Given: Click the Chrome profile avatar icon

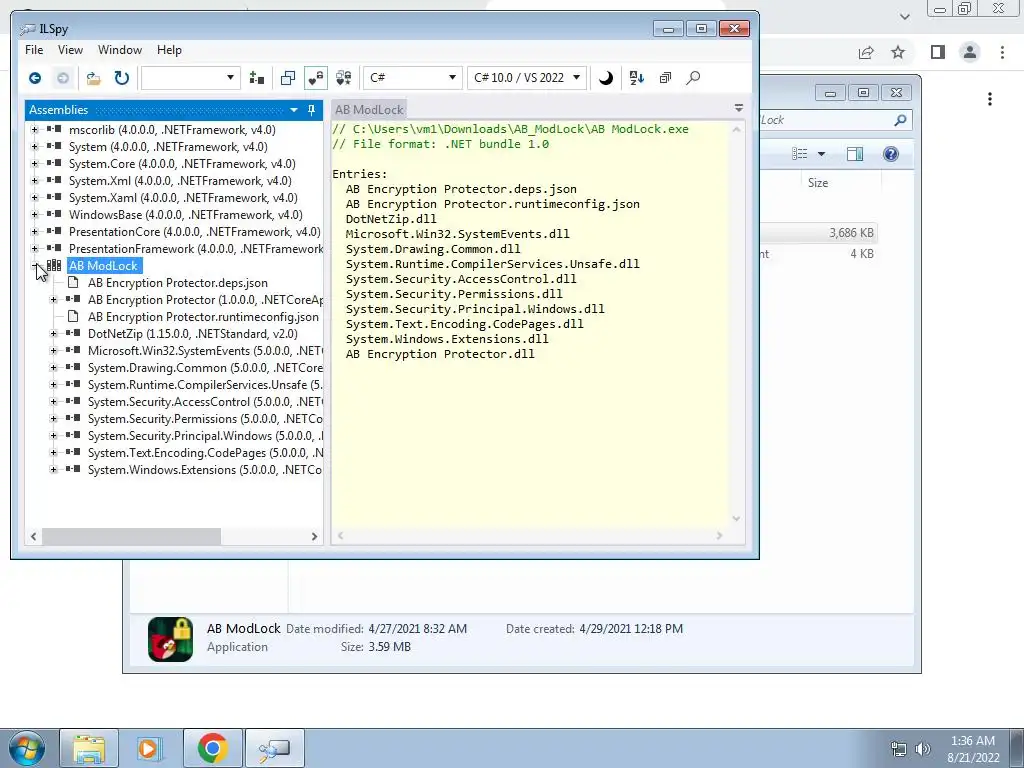Looking at the screenshot, I should [x=970, y=52].
